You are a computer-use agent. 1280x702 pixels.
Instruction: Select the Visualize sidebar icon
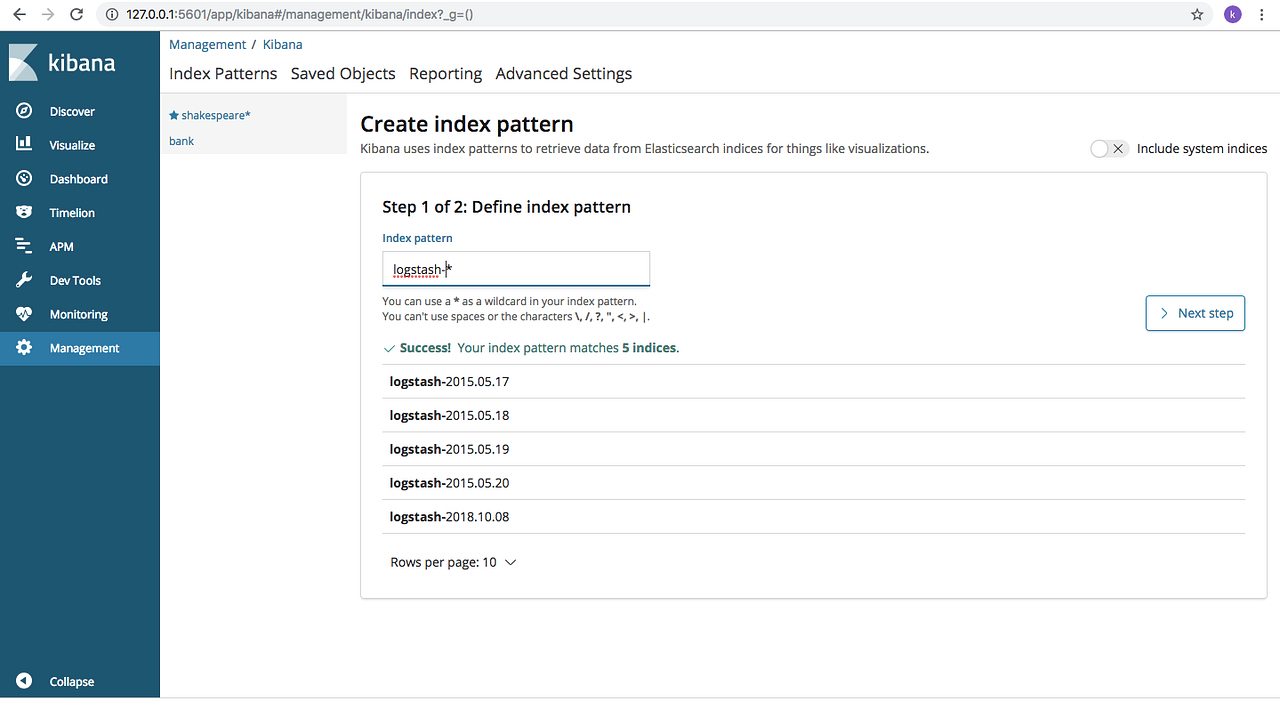tap(25, 145)
